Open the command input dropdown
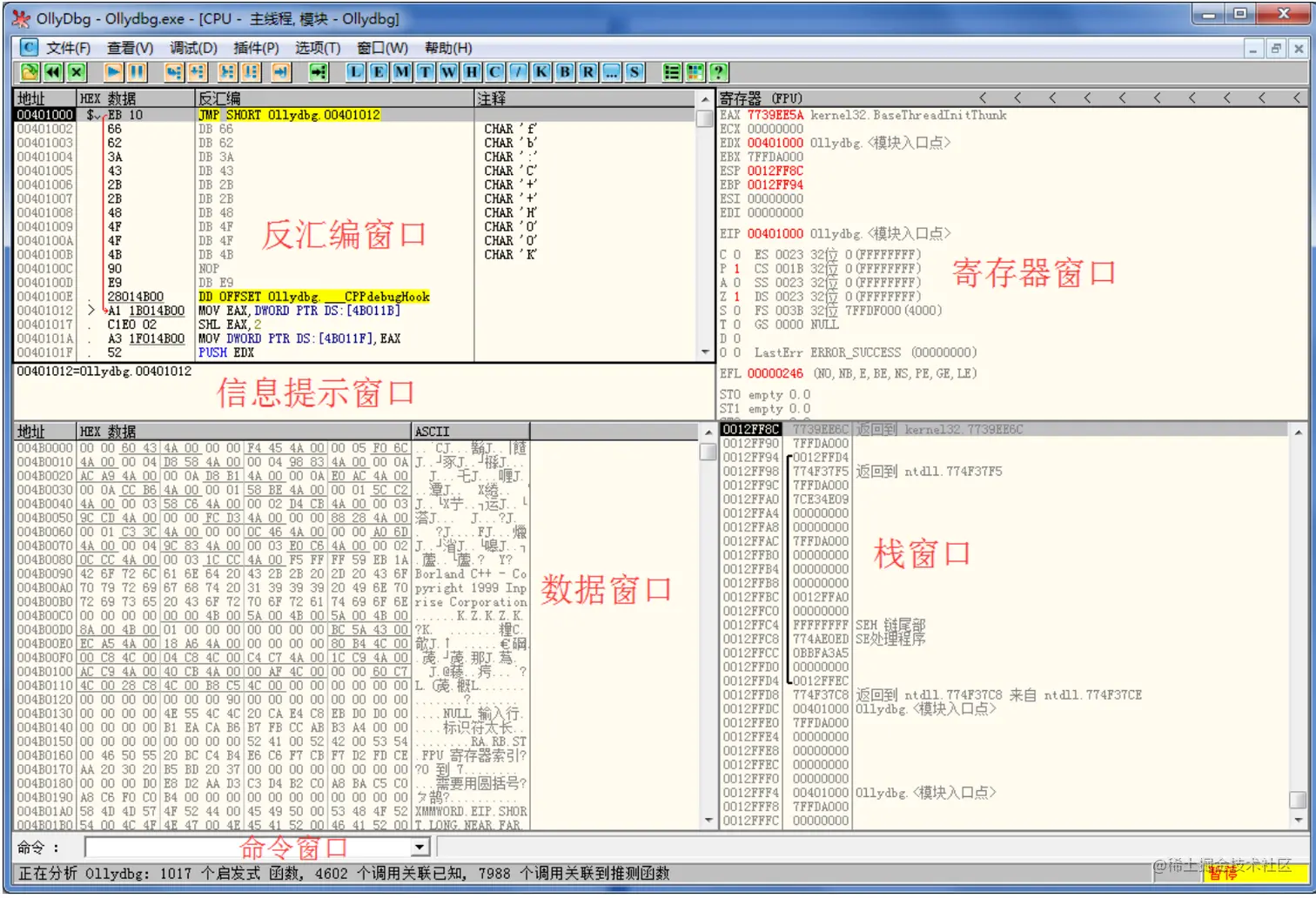The width and height of the screenshot is (1316, 898). tap(420, 846)
